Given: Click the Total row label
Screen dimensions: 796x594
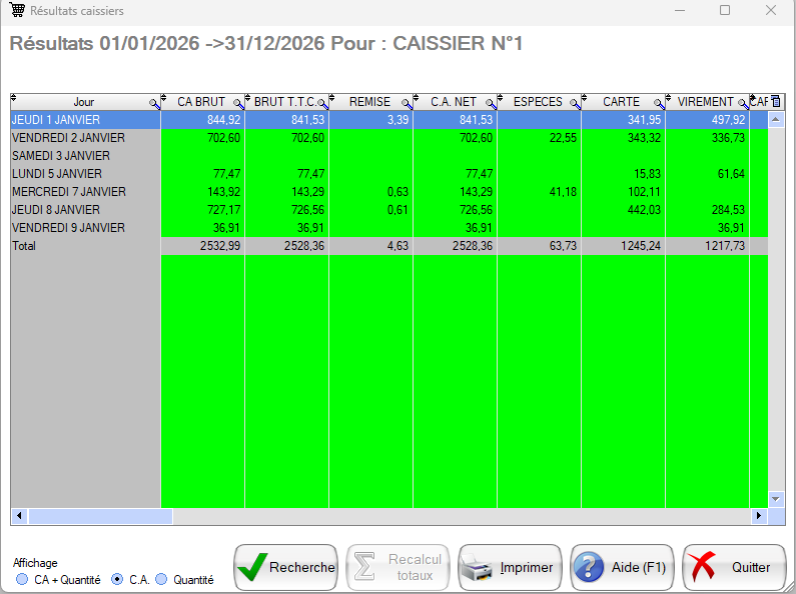Looking at the screenshot, I should (x=24, y=246).
